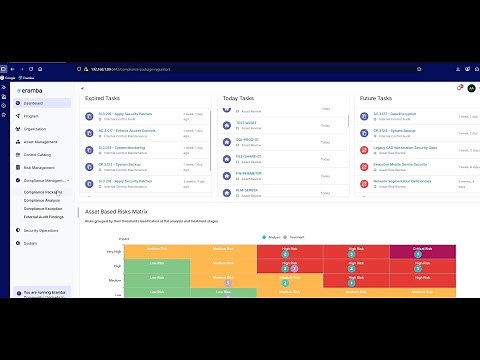The width and height of the screenshot is (480, 360).
Task: Click the 'Asset Based Risks Matrix' heading
Action: pyautogui.click(x=116, y=212)
